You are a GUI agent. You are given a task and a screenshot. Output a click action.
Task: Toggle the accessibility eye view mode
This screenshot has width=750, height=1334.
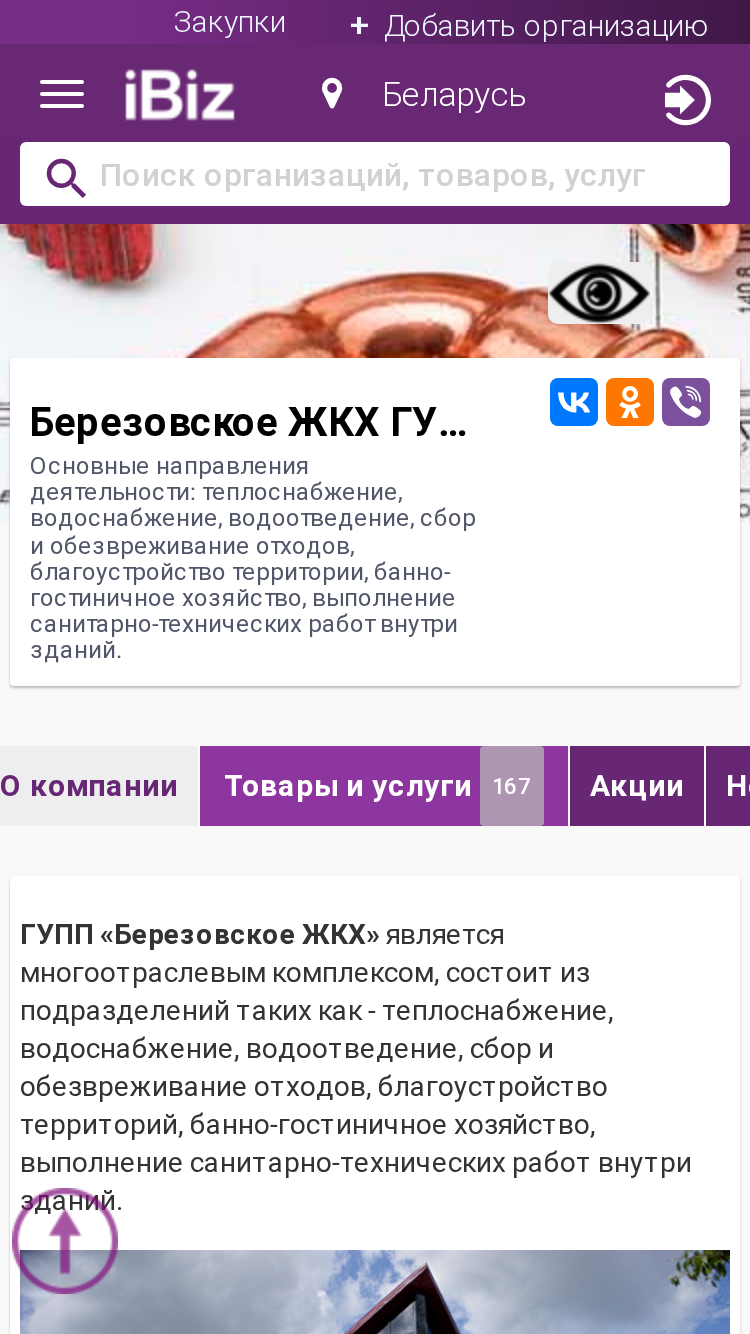click(600, 293)
